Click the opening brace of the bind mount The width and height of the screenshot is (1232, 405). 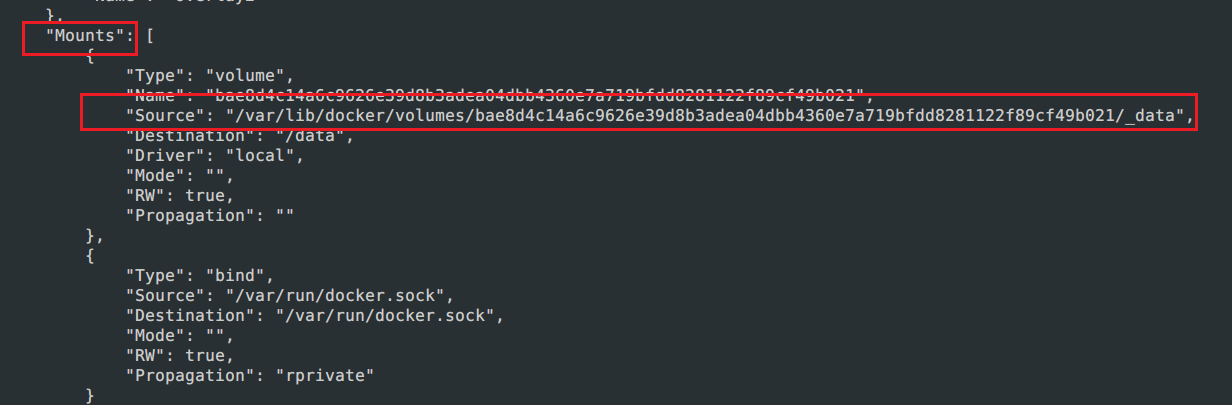coord(90,254)
